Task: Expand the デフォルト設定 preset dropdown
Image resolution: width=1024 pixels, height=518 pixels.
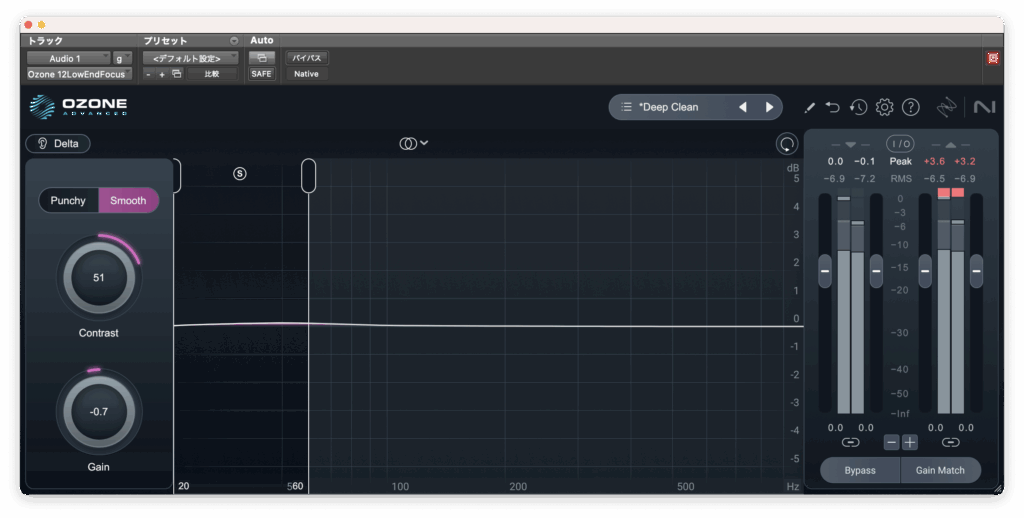Action: click(x=189, y=58)
